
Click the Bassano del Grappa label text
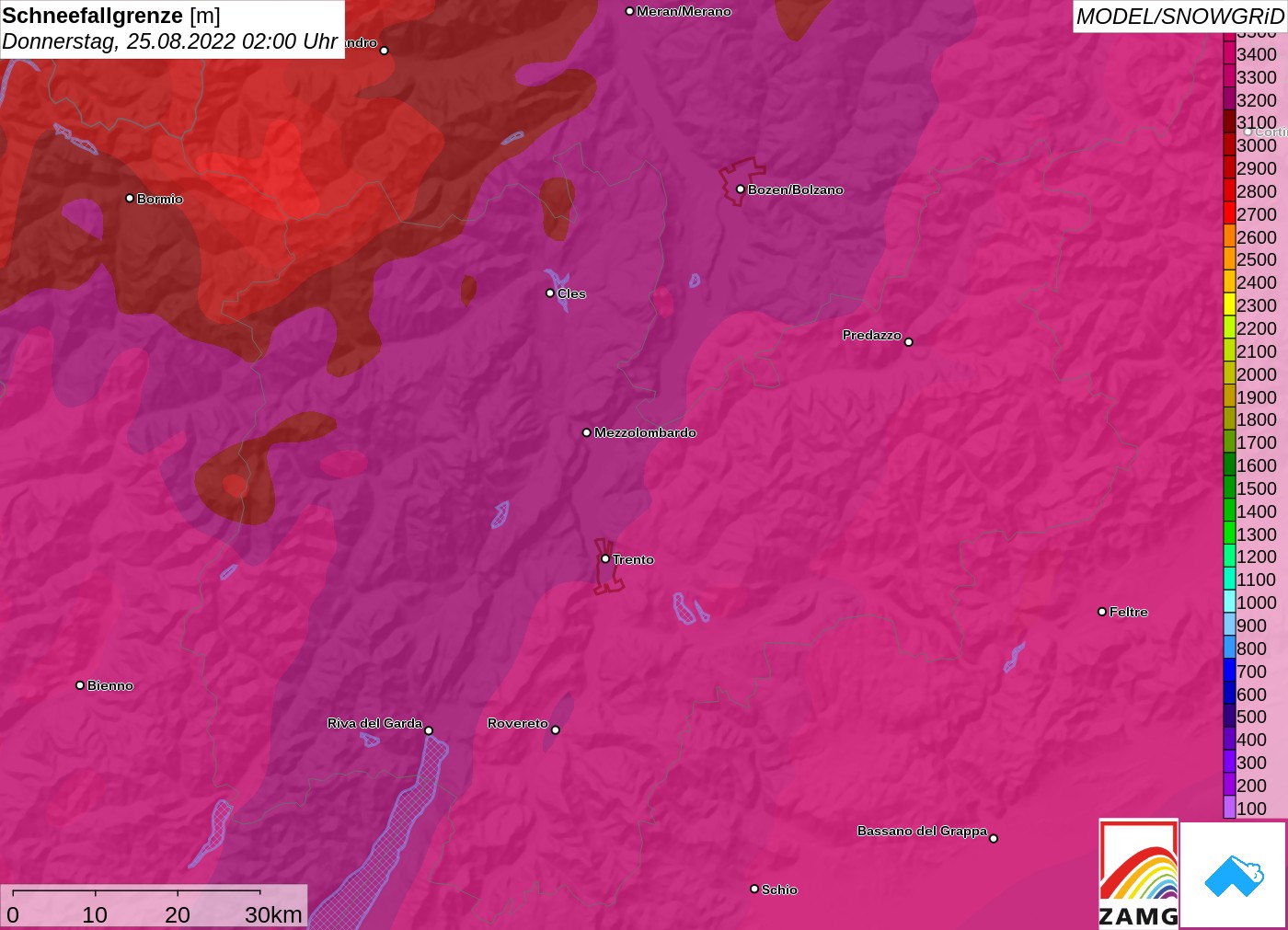coord(922,831)
